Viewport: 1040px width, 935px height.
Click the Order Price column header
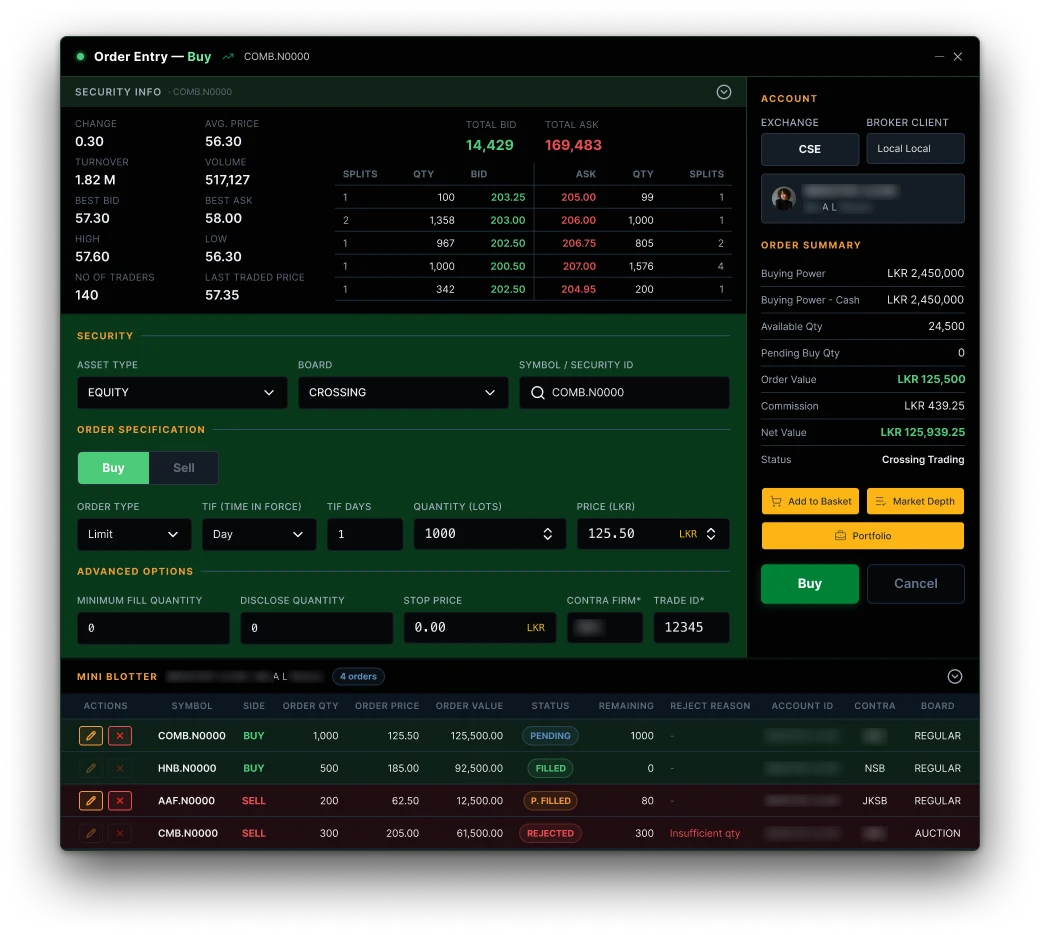(x=387, y=706)
